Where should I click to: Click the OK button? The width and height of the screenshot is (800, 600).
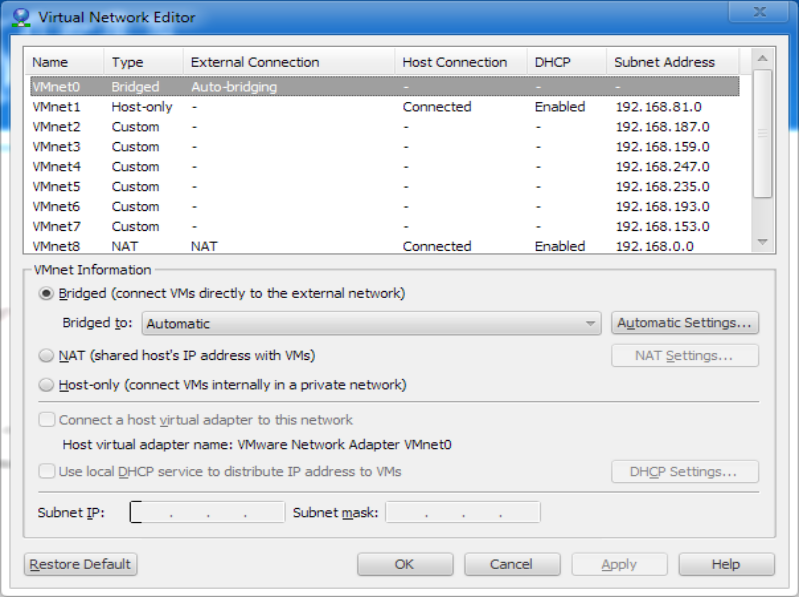point(404,565)
